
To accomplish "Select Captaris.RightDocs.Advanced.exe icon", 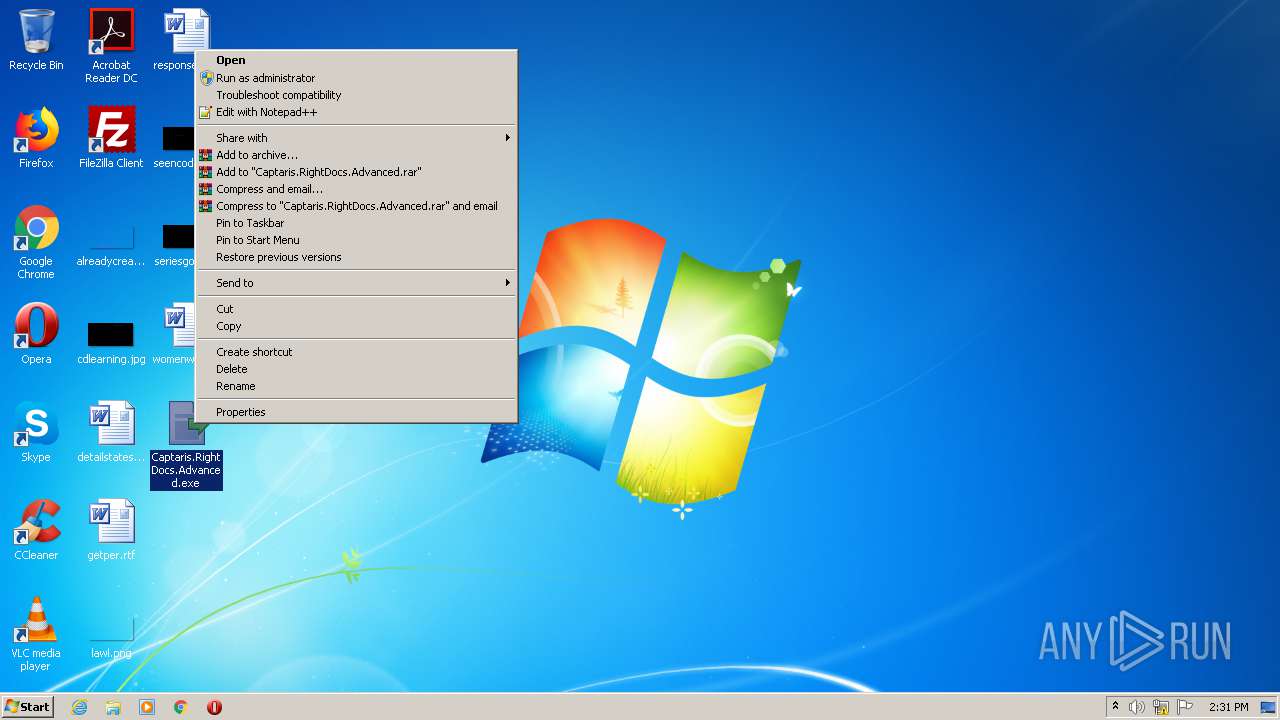I will pyautogui.click(x=186, y=445).
